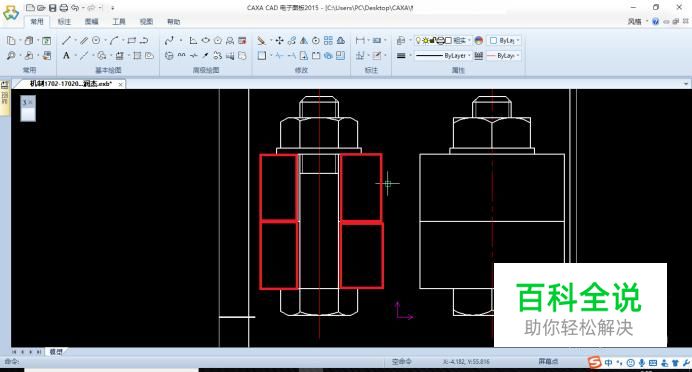Image resolution: width=692 pixels, height=372 pixels.
Task: Expand the 屏幕点 snap mode selector
Action: click(x=549, y=361)
